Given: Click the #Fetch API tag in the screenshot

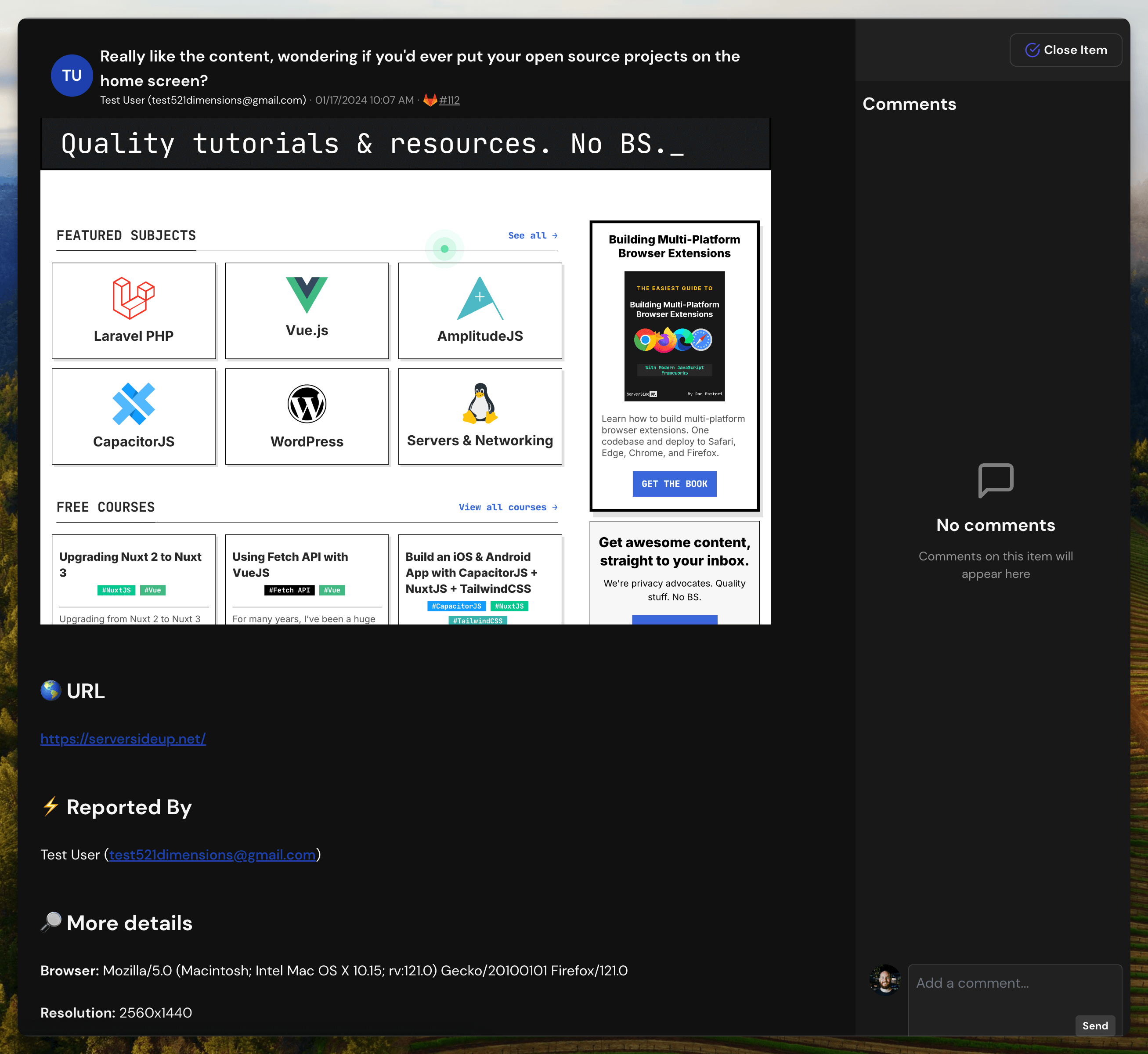Looking at the screenshot, I should click(x=289, y=590).
